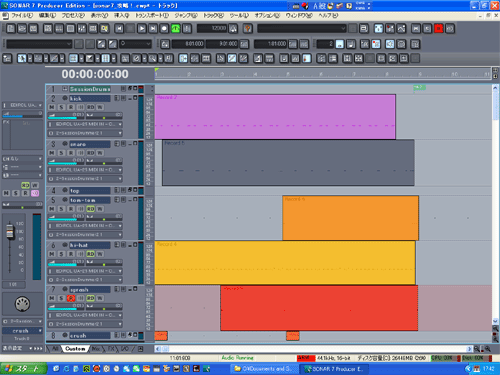
Task: Switch to the Custom tab
Action: click(x=75, y=349)
